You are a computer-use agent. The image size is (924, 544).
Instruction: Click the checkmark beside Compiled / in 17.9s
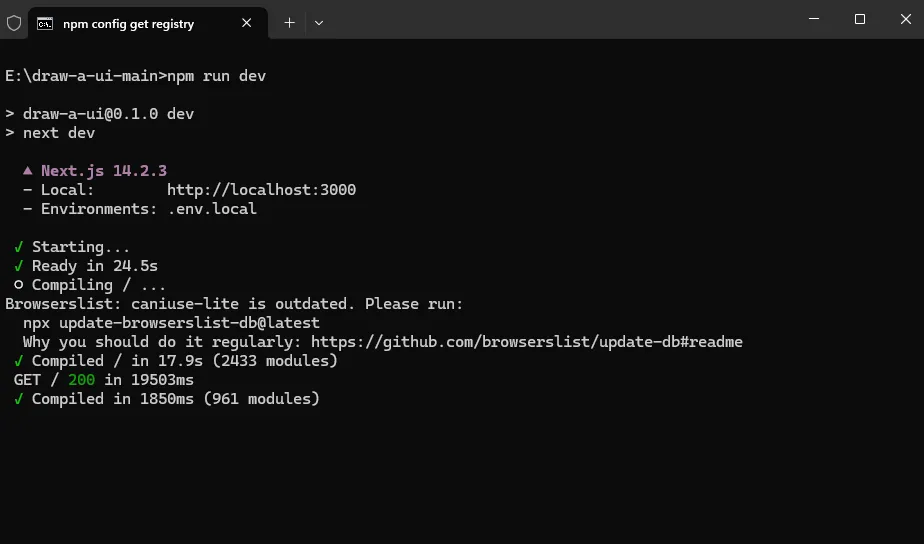pos(19,361)
